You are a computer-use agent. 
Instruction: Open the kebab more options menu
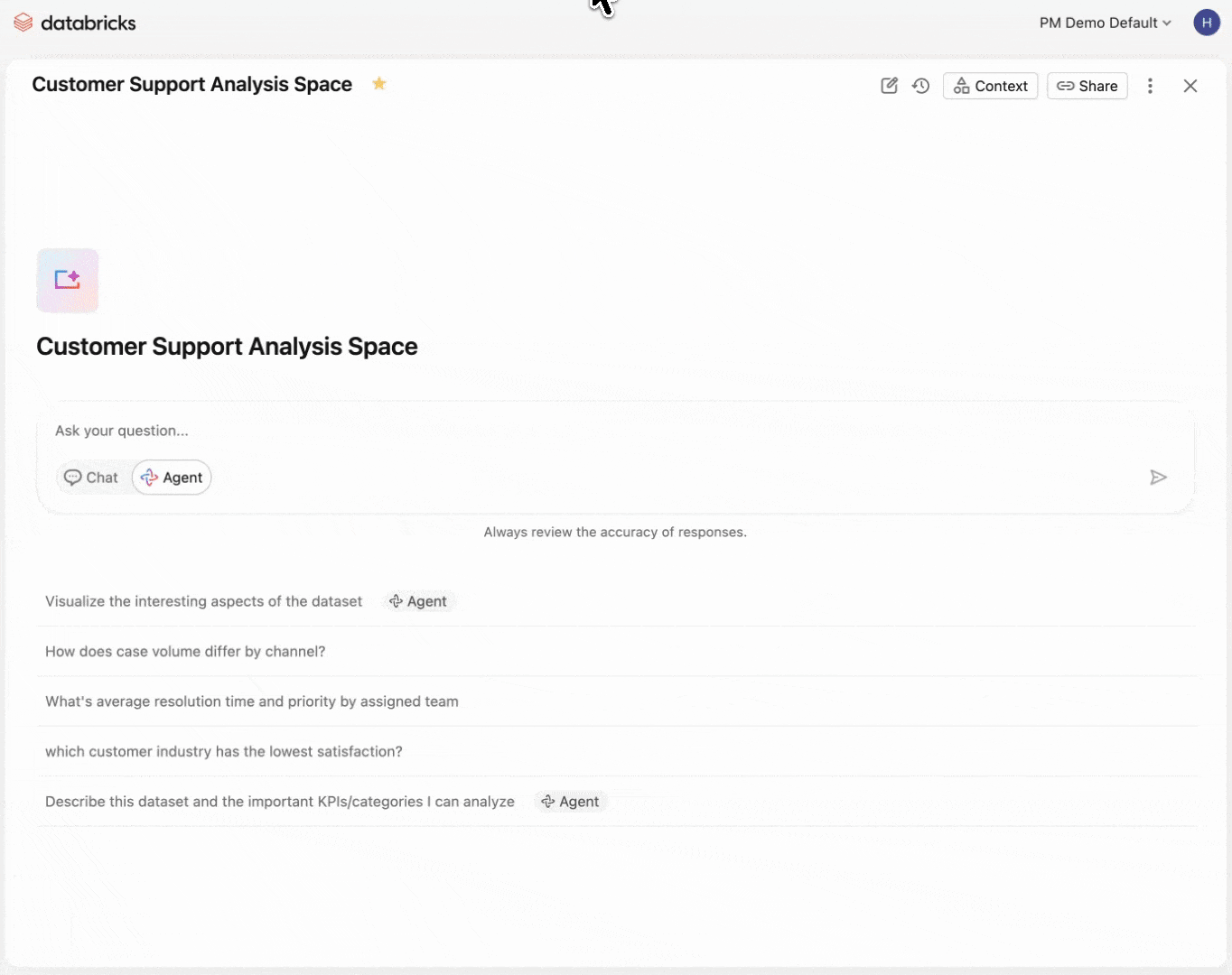[1150, 86]
